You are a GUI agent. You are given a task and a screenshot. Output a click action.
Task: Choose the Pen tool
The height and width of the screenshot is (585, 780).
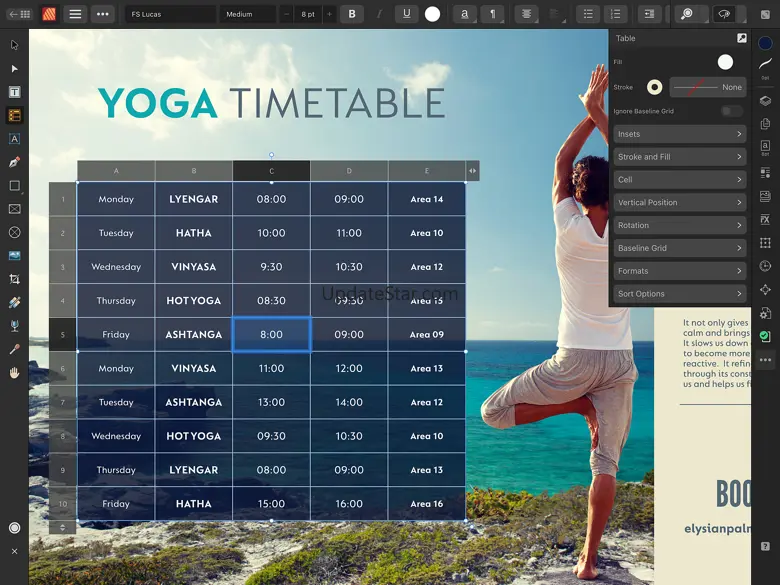pos(14,162)
